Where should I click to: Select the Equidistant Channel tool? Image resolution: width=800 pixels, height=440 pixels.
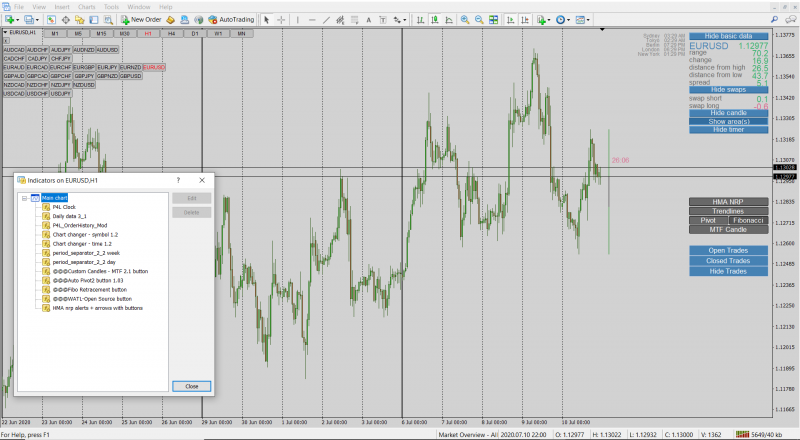(x=340, y=19)
